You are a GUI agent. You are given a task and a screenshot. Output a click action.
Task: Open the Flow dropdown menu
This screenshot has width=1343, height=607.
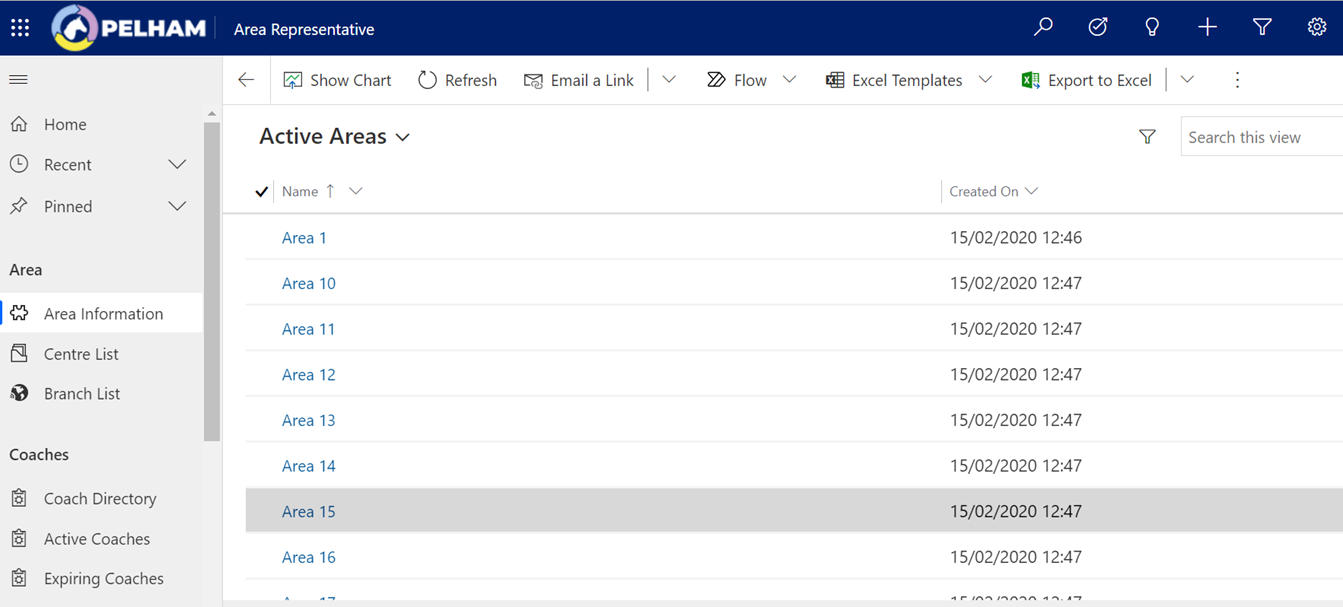[x=789, y=80]
